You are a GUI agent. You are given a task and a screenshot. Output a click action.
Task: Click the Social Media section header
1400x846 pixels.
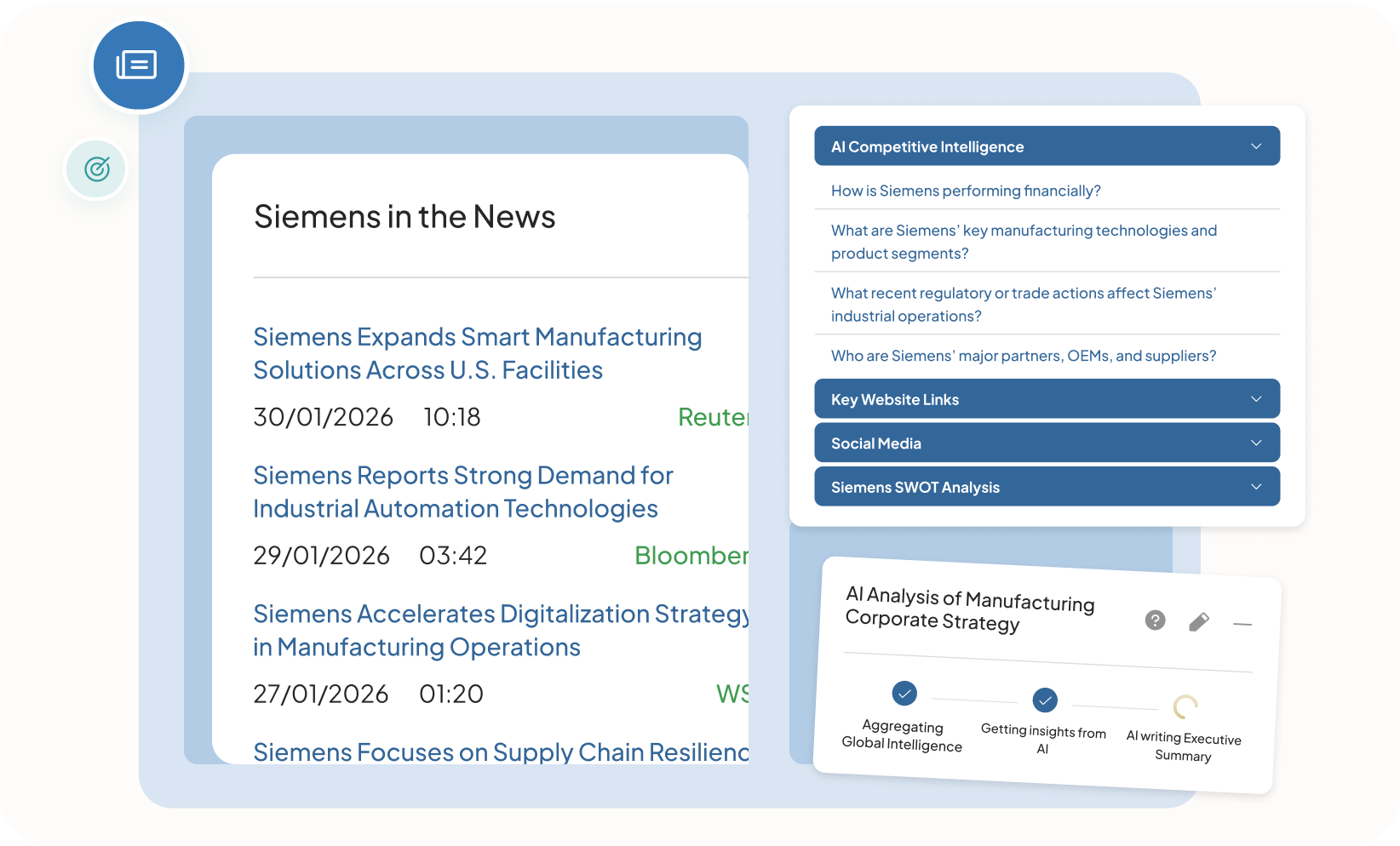(1047, 443)
